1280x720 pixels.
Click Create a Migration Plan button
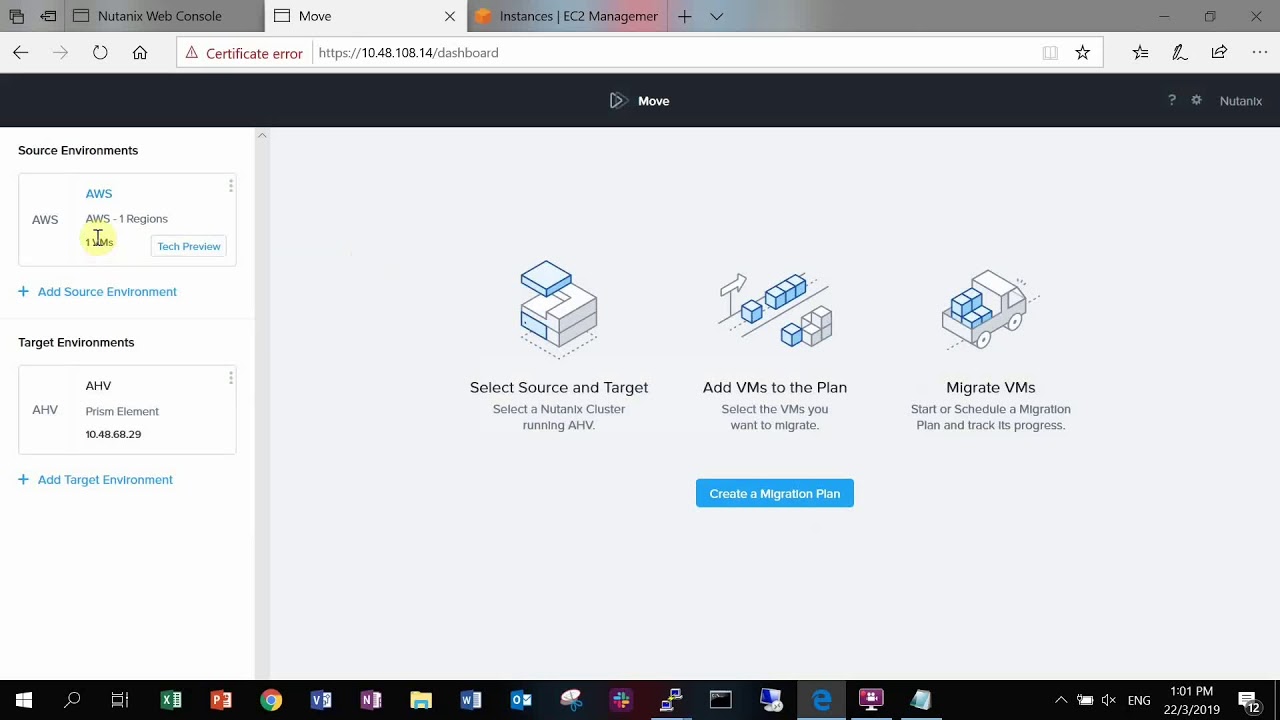point(775,493)
